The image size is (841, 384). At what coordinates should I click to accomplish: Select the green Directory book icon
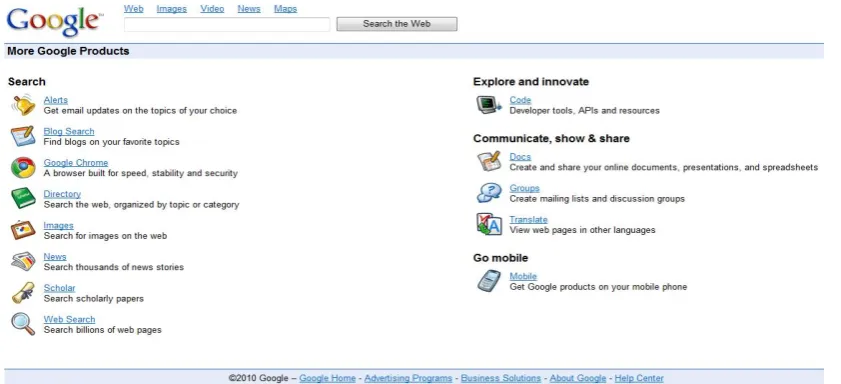coord(23,199)
